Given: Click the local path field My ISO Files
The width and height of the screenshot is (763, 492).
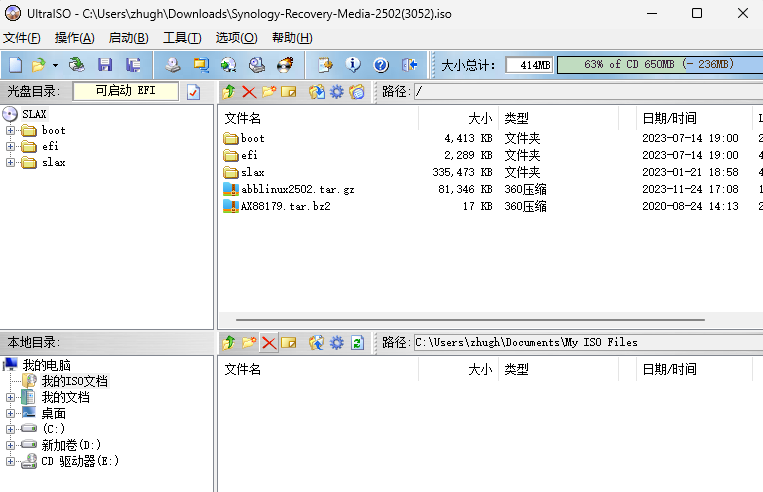Looking at the screenshot, I should (588, 343).
